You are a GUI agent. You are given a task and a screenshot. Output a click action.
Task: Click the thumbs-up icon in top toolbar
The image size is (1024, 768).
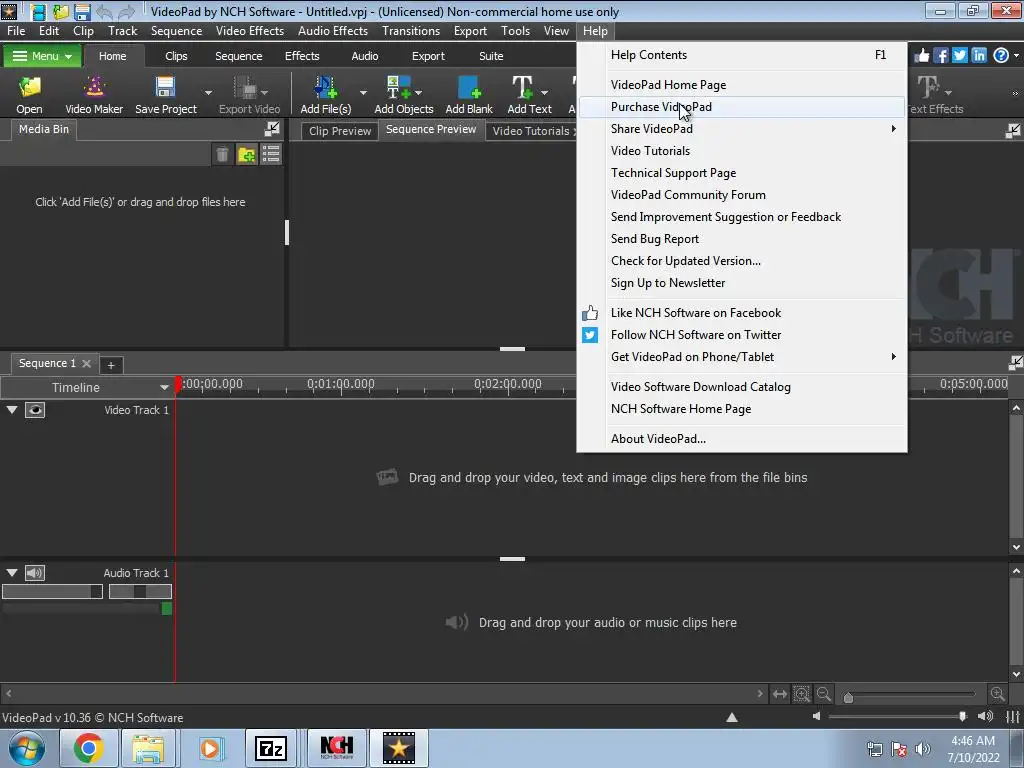point(921,56)
